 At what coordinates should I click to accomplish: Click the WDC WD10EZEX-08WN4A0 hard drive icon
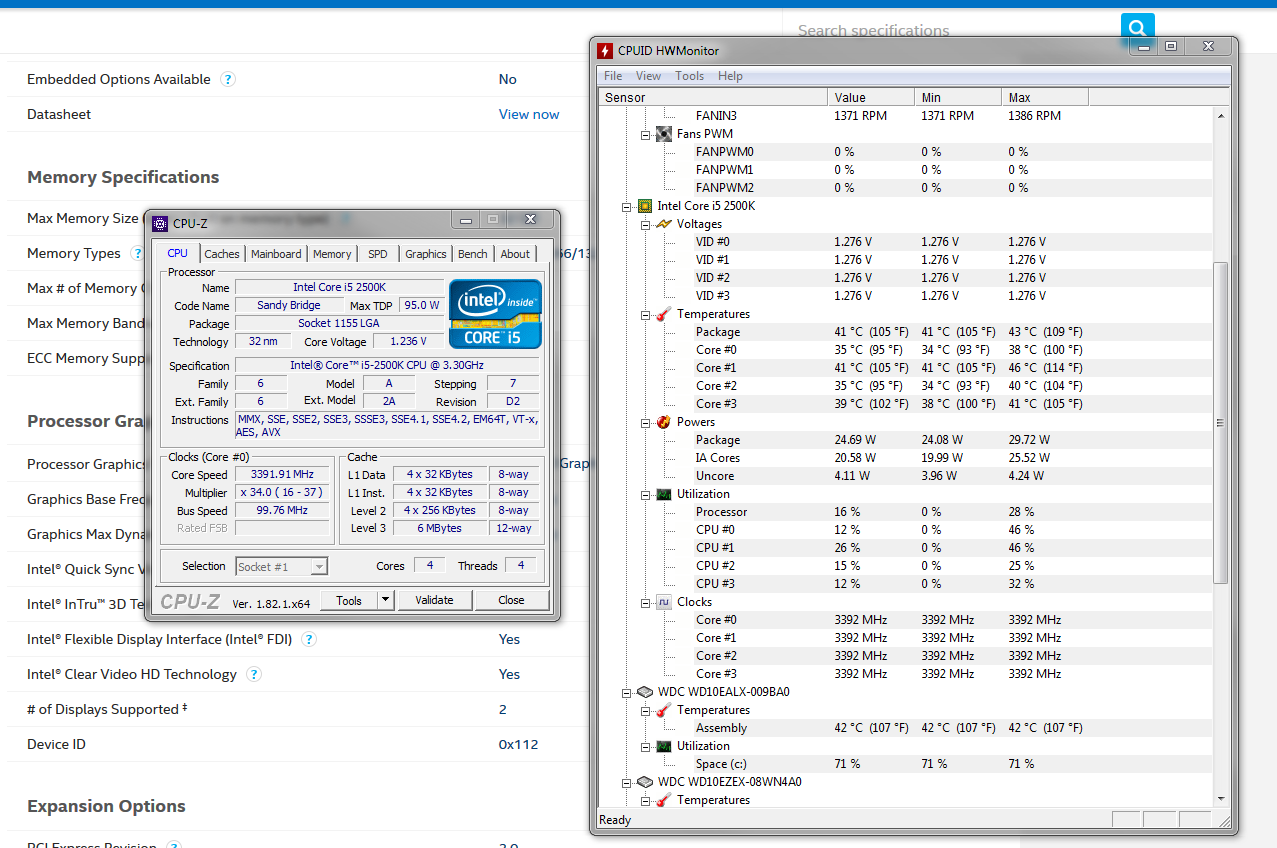tap(645, 782)
